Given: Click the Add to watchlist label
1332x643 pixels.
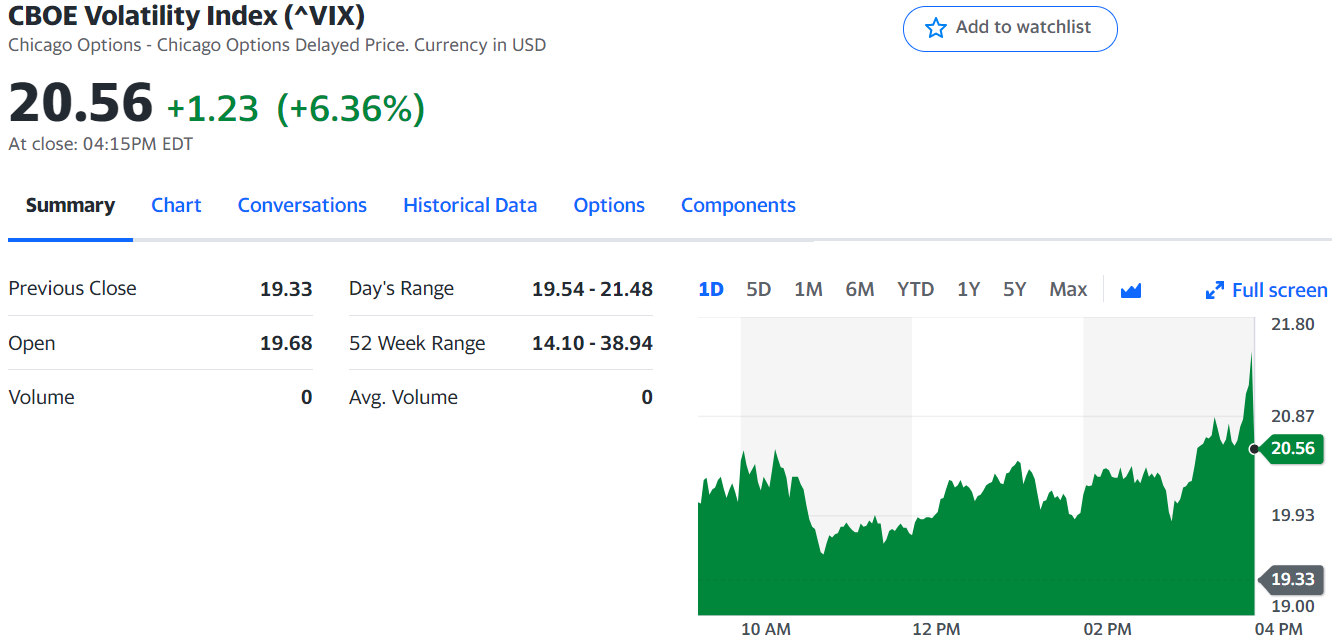Looking at the screenshot, I should (1023, 27).
